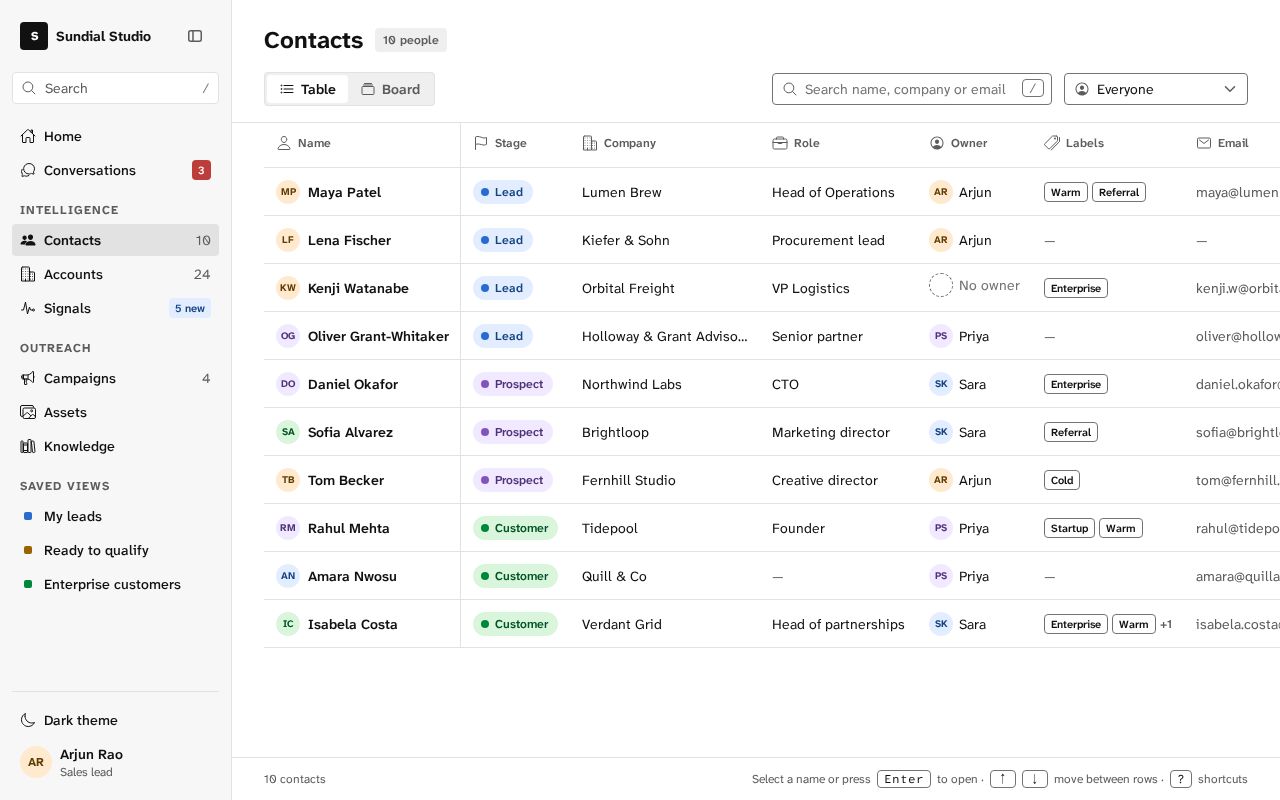Click the Cold label on Tom Becker
The image size is (1280, 800).
[1062, 480]
